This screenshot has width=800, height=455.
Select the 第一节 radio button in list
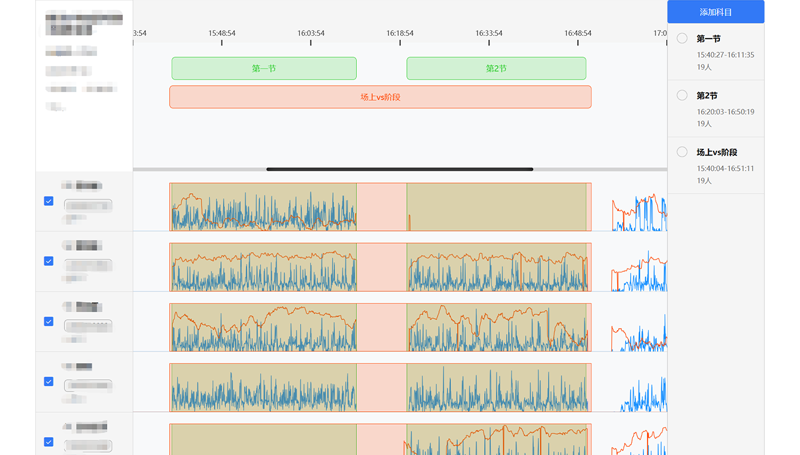coord(682,38)
